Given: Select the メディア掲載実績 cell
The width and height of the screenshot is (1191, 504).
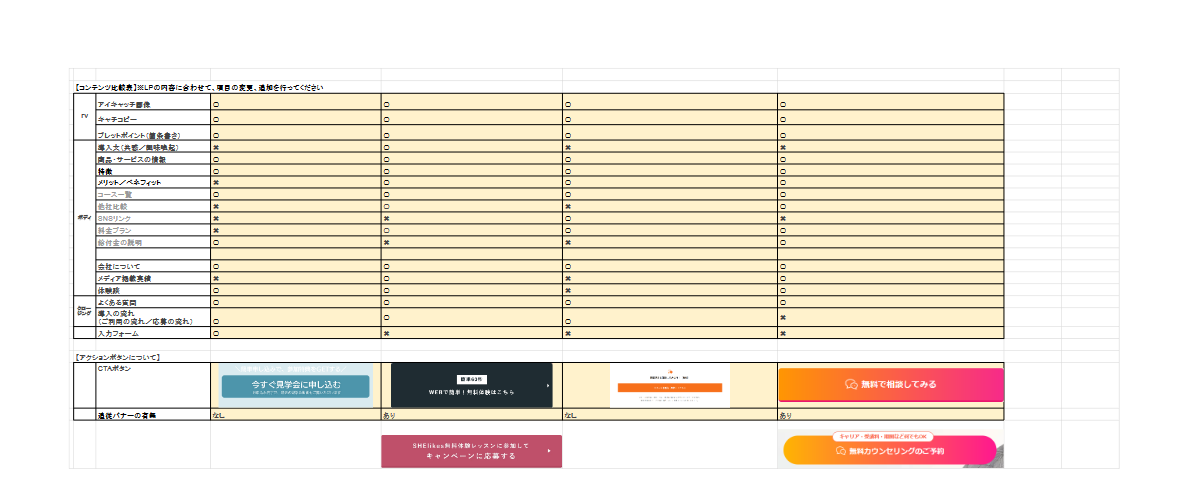Looking at the screenshot, I should point(152,278).
